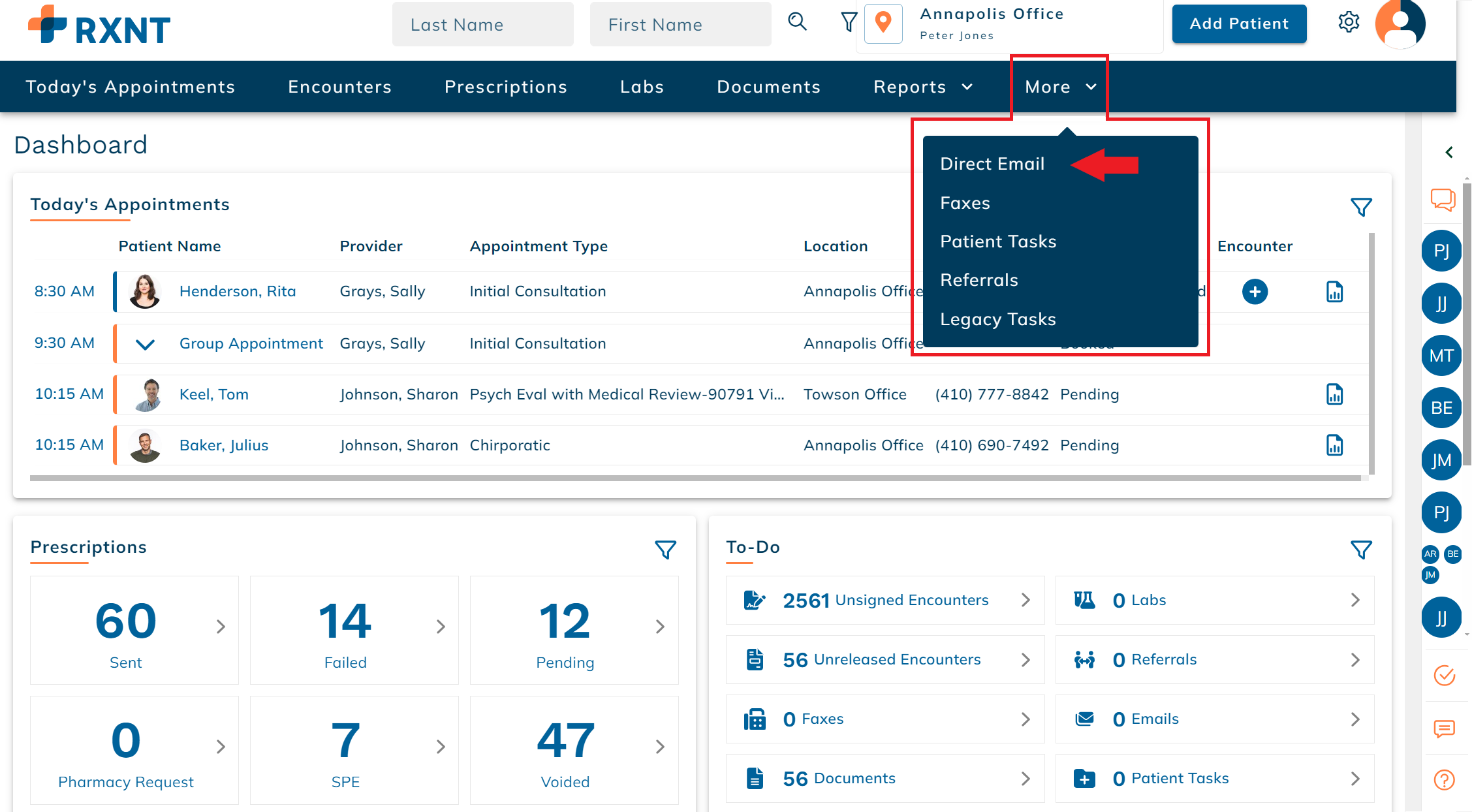Click the appointments table vertical scrollbar
The height and width of the screenshot is (812, 1472).
click(x=1371, y=353)
